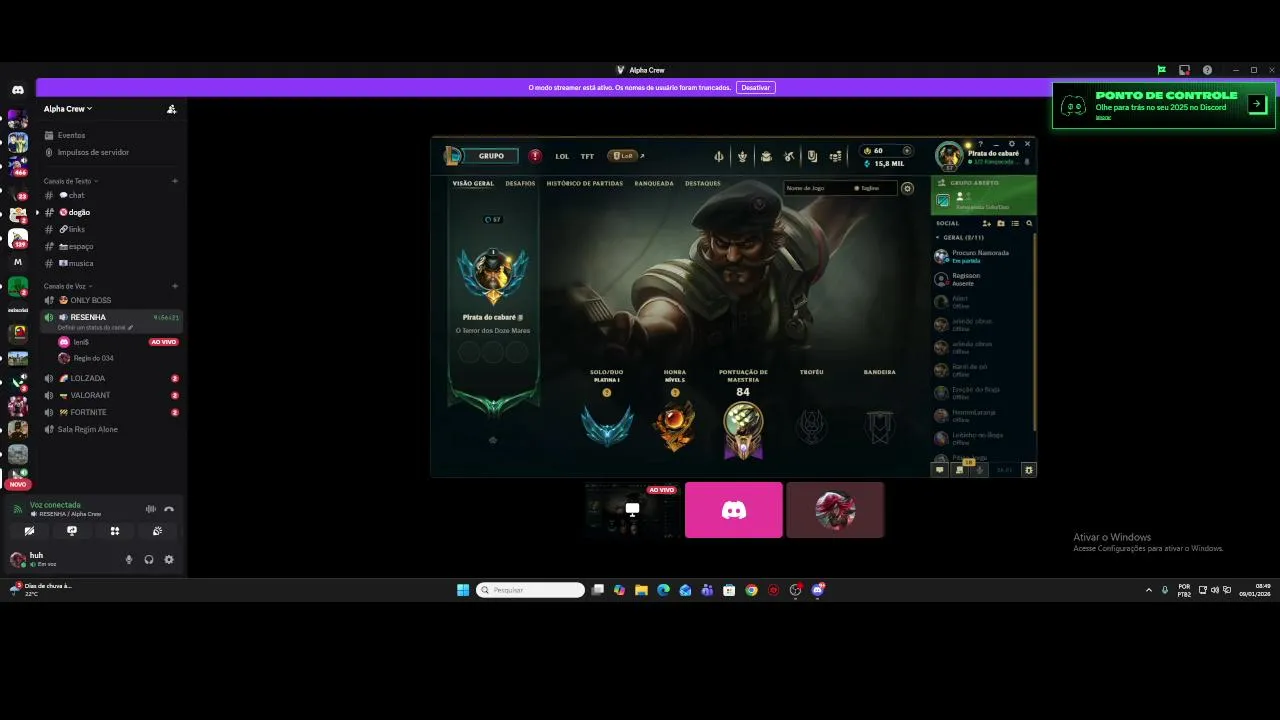Collapse GERAL friends group in League
This screenshot has width=1280, height=720.
959,237
